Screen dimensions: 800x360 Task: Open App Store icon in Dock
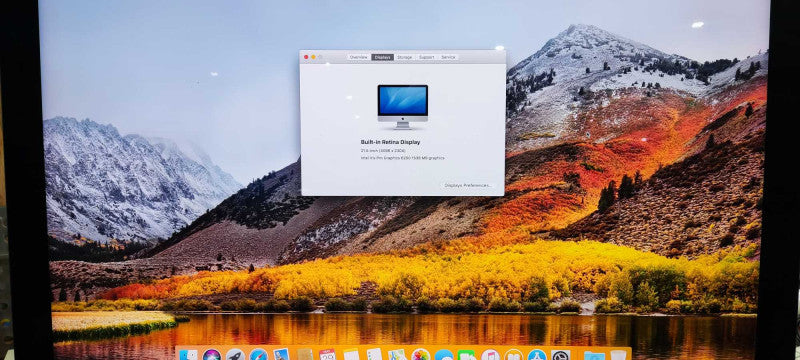(x=537, y=355)
